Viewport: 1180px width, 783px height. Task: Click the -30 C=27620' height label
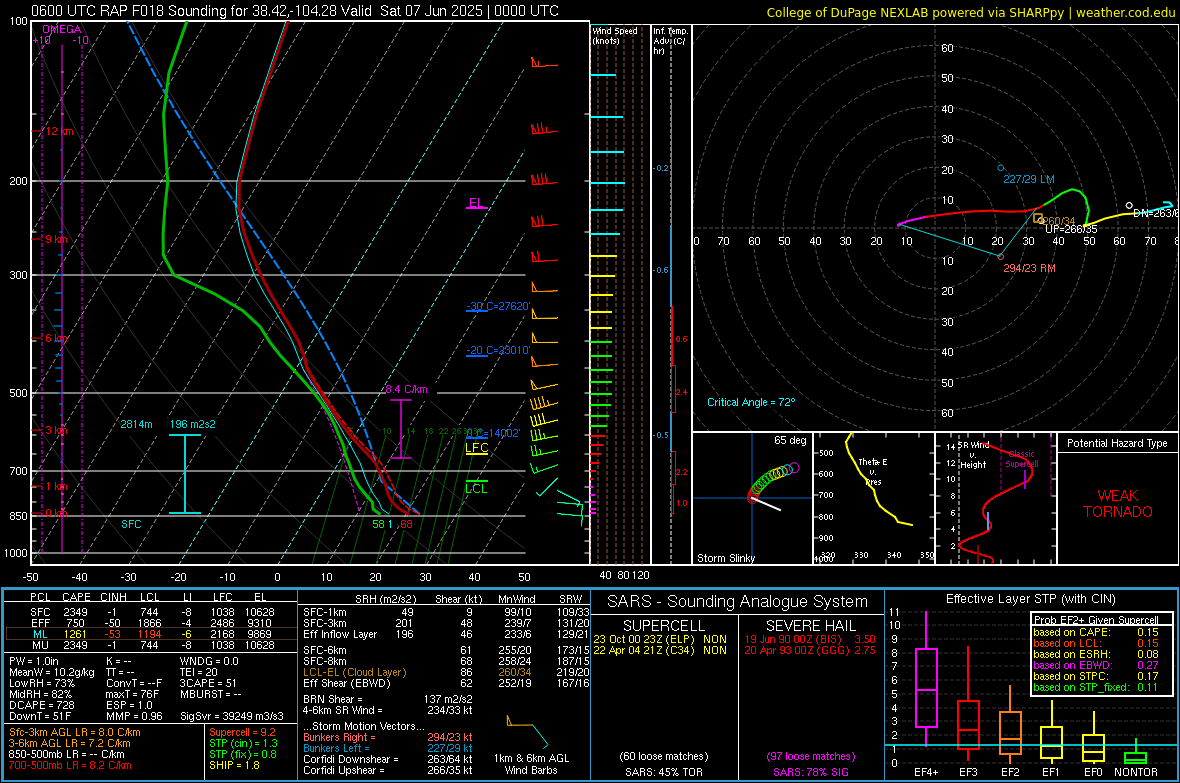499,306
